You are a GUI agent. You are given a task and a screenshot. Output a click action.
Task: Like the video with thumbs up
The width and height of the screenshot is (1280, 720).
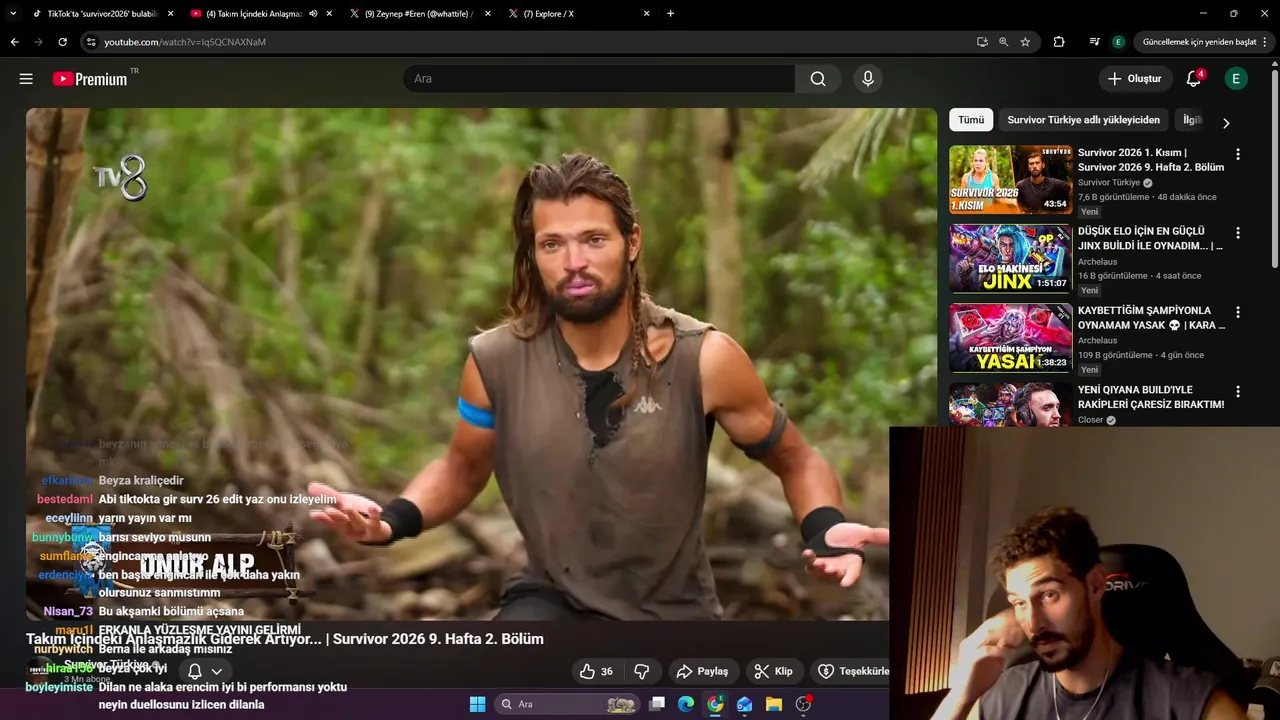tap(596, 671)
